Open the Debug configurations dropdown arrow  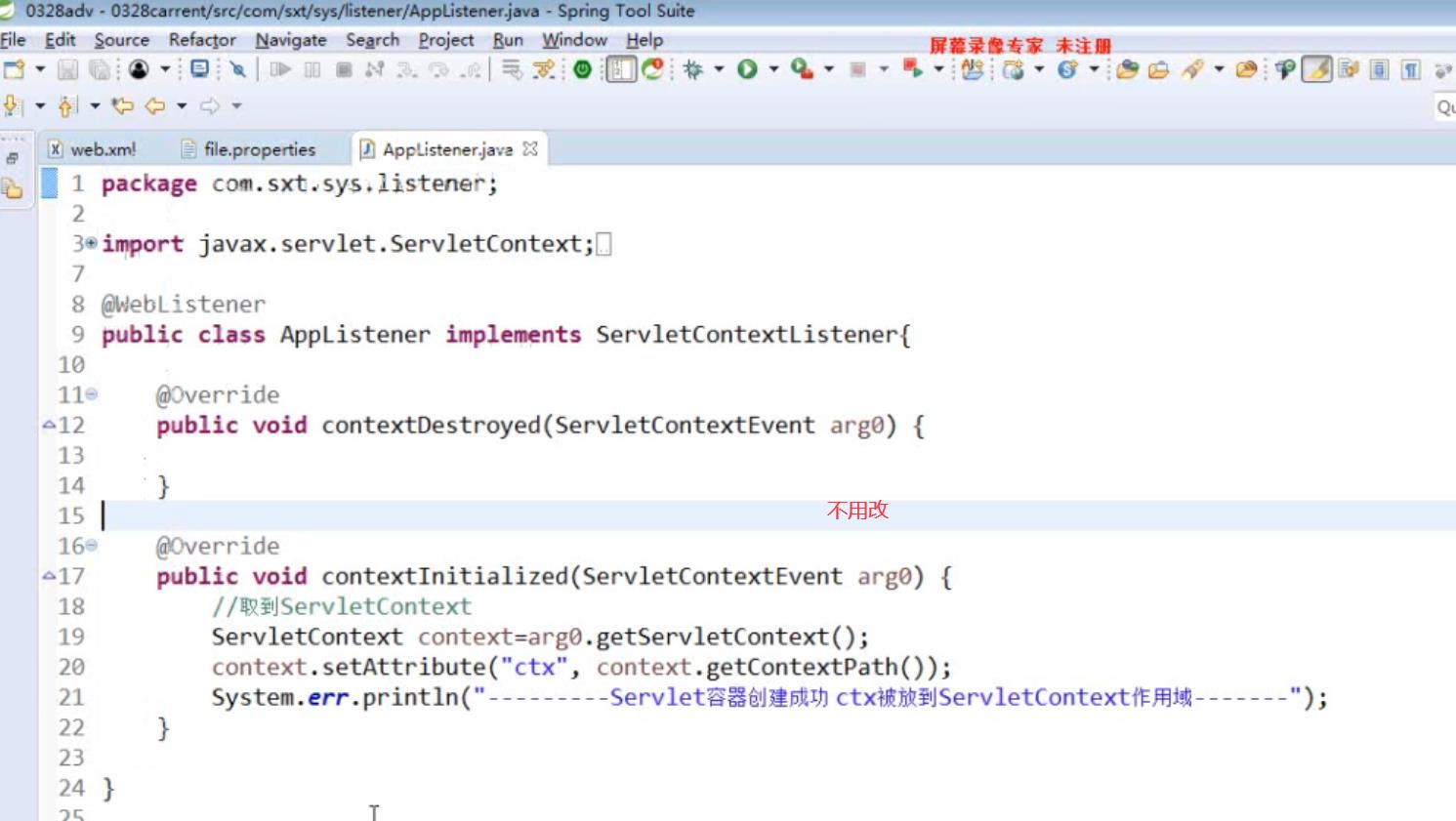pos(720,69)
